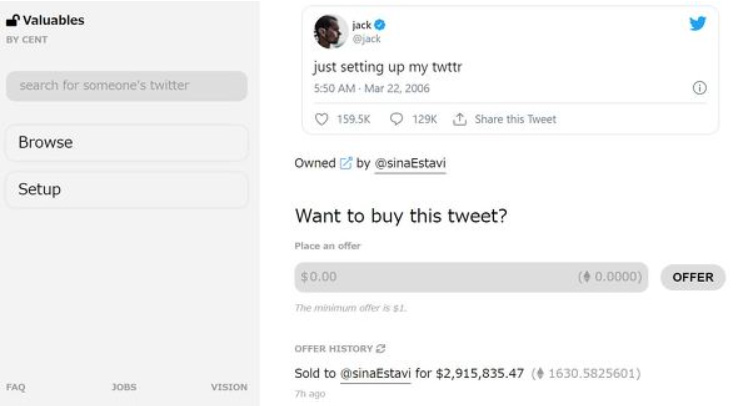
Task: Refresh the offer history icon
Action: tap(381, 348)
